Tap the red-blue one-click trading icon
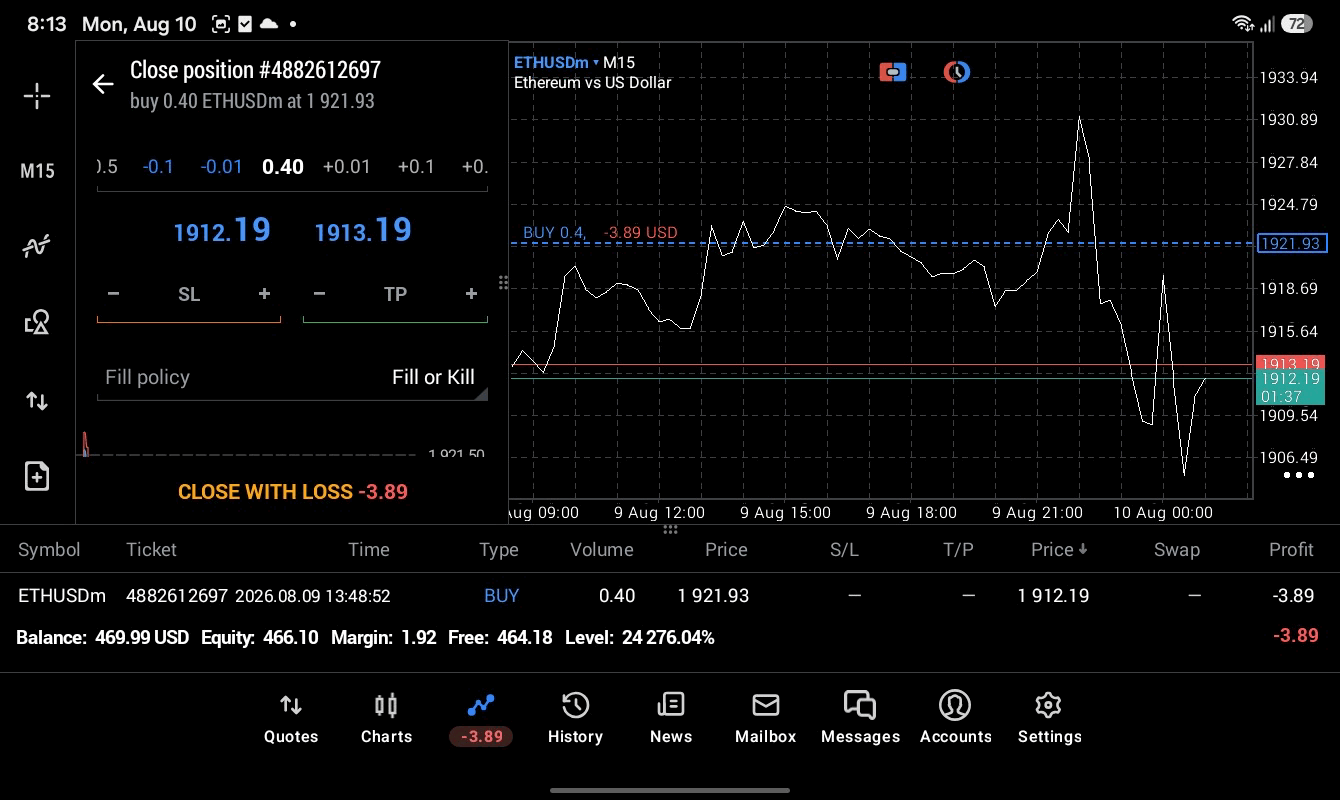Screen dimensions: 1340x800 click(893, 72)
